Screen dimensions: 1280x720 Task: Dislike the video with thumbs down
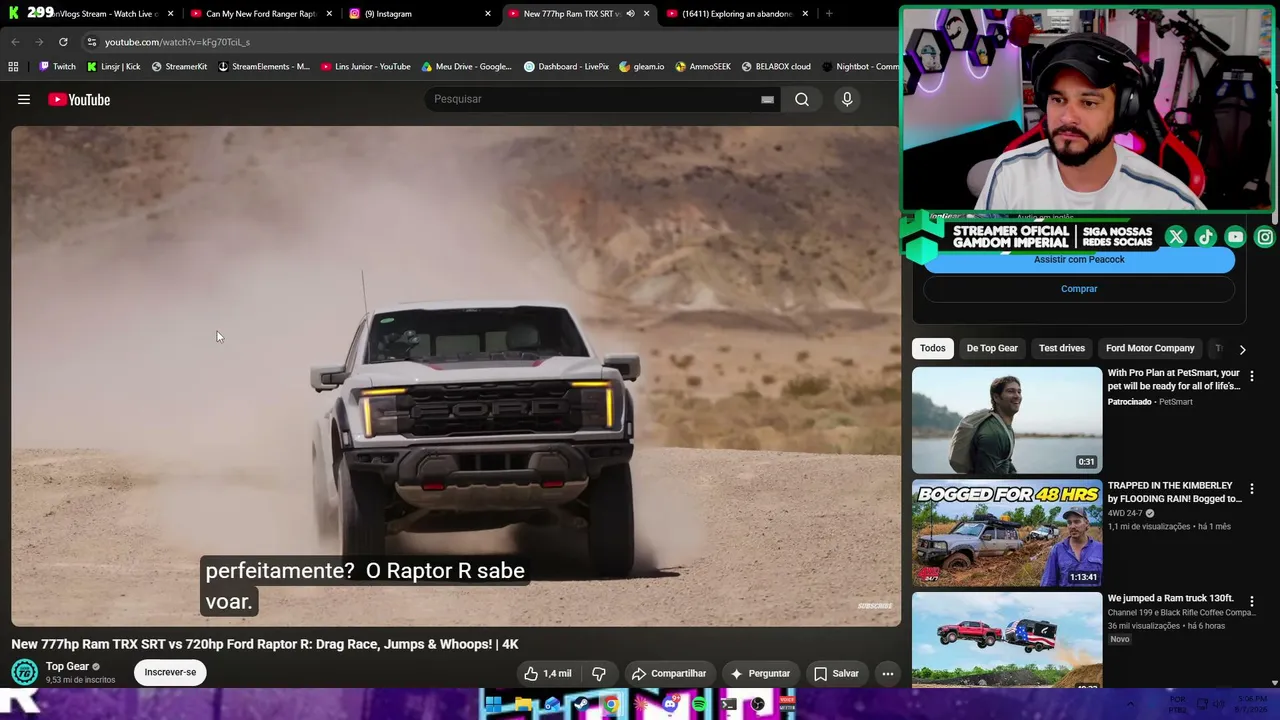tap(599, 673)
